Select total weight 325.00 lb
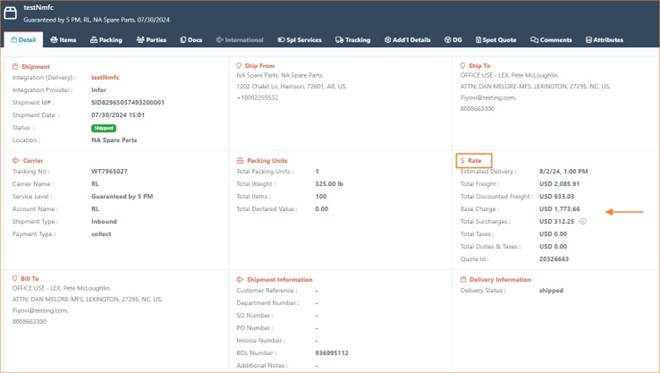The height and width of the screenshot is (373, 660). click(329, 184)
